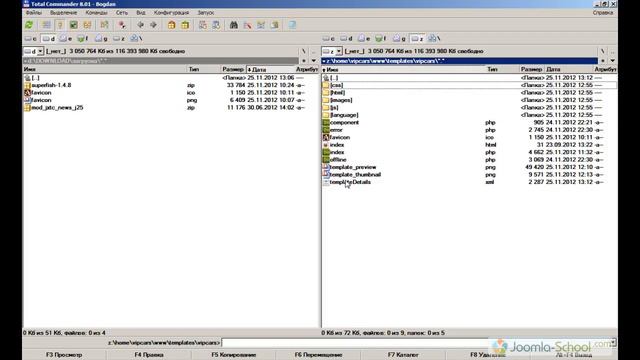Open the Запуск menu
640x360 pixels.
[205, 13]
